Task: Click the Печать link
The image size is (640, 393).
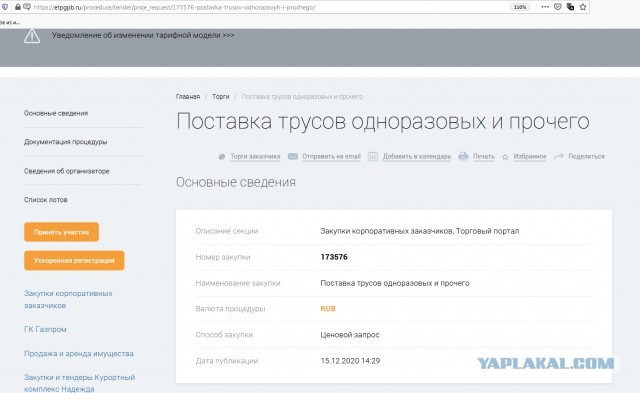Action: coord(484,156)
